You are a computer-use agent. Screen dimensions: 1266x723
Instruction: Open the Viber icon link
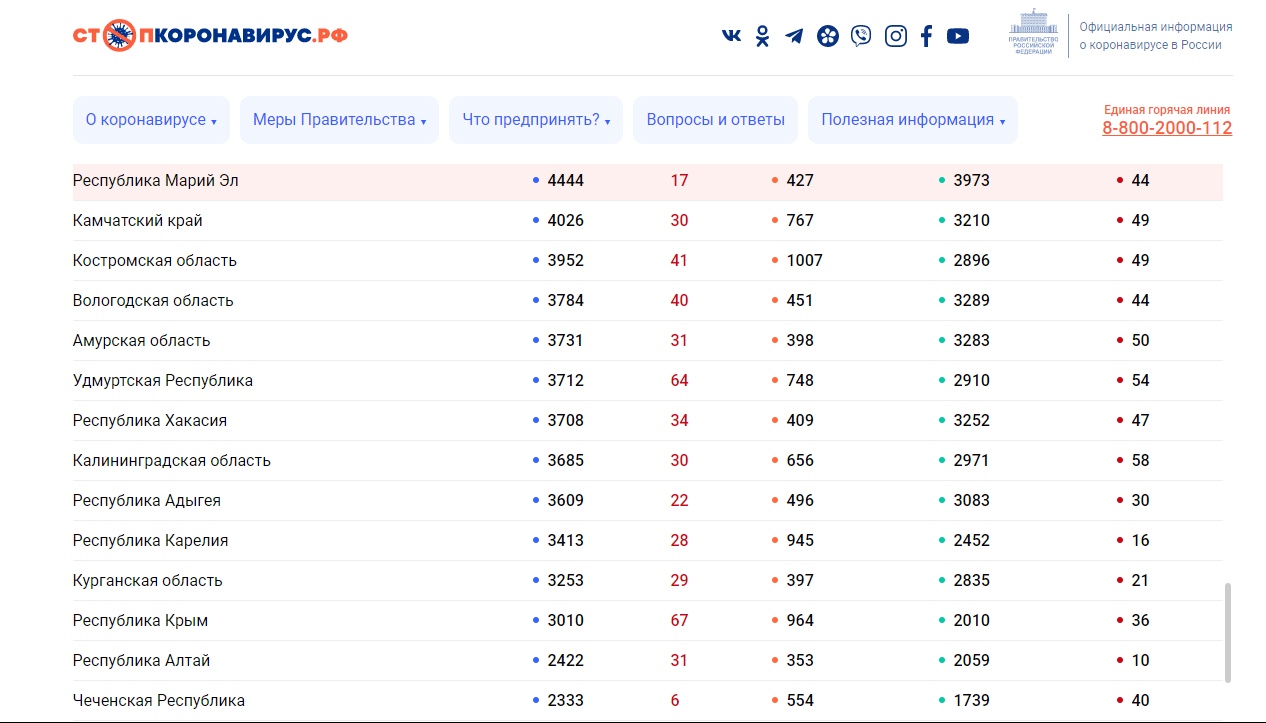click(x=860, y=36)
